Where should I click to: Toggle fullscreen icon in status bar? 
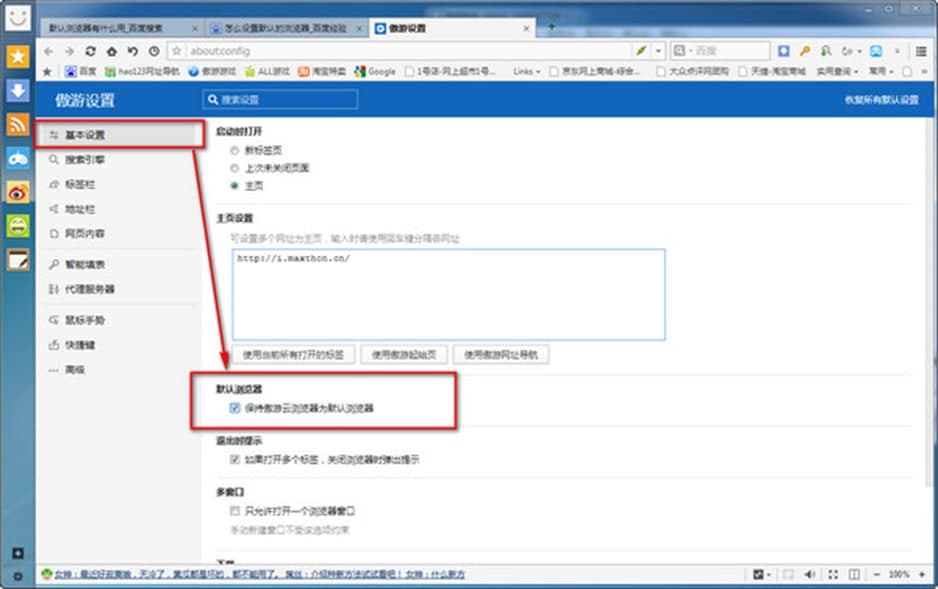tap(833, 575)
